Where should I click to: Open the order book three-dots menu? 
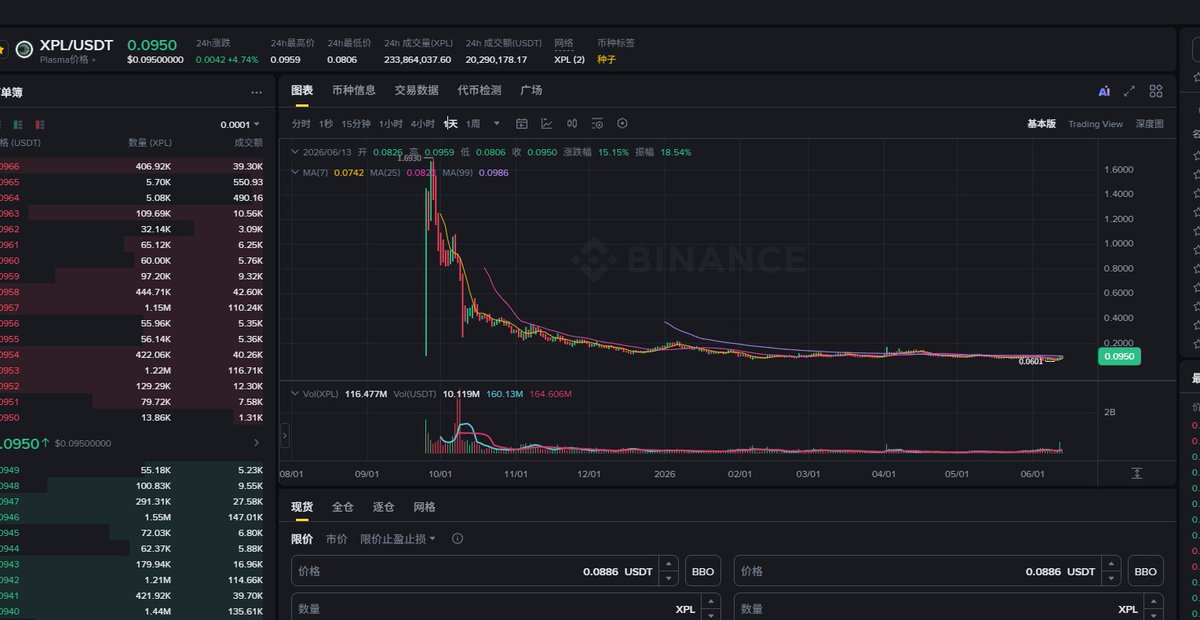coord(256,92)
